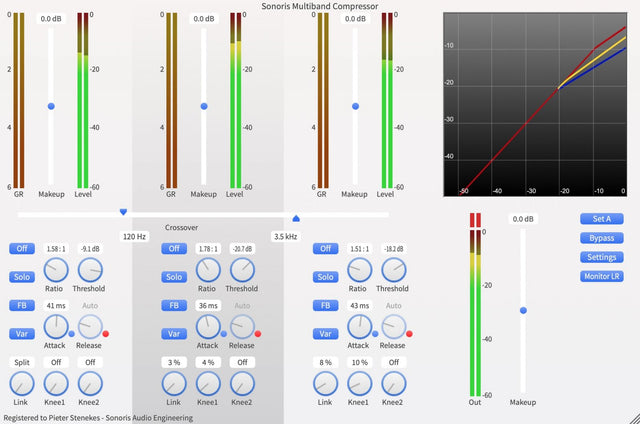This screenshot has width=640, height=424.
Task: Click the 120 Hz crossover slider handle
Action: pyautogui.click(x=123, y=212)
